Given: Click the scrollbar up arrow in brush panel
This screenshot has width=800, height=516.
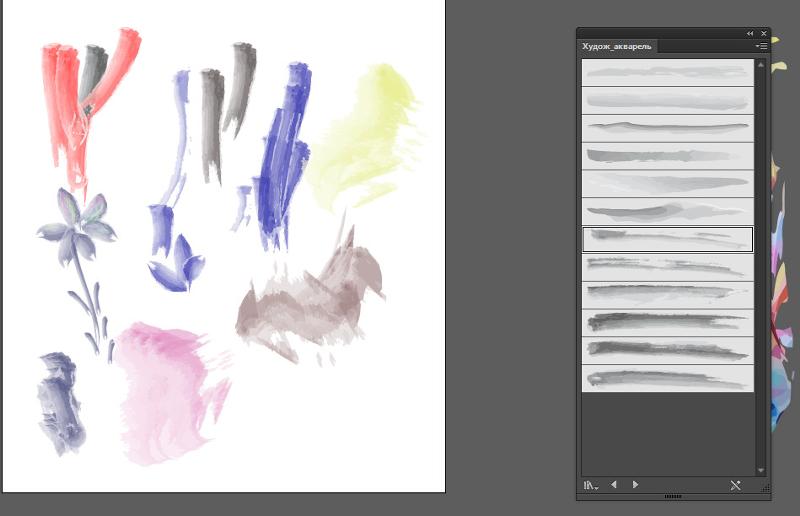Looking at the screenshot, I should [761, 65].
